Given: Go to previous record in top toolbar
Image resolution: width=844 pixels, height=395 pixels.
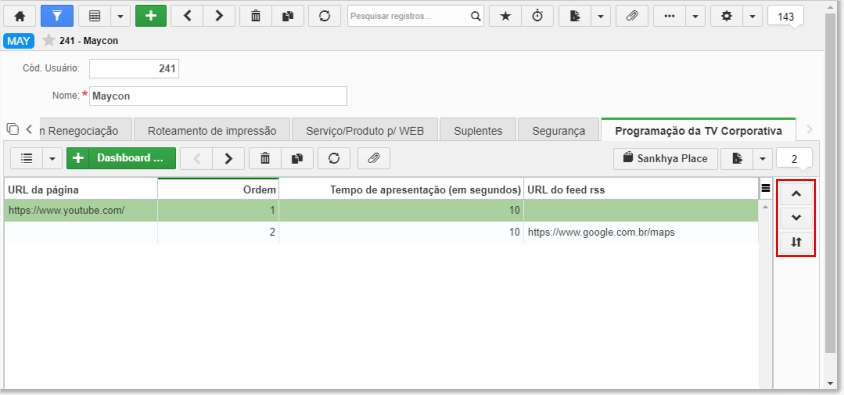Looking at the screenshot, I should pos(187,16).
